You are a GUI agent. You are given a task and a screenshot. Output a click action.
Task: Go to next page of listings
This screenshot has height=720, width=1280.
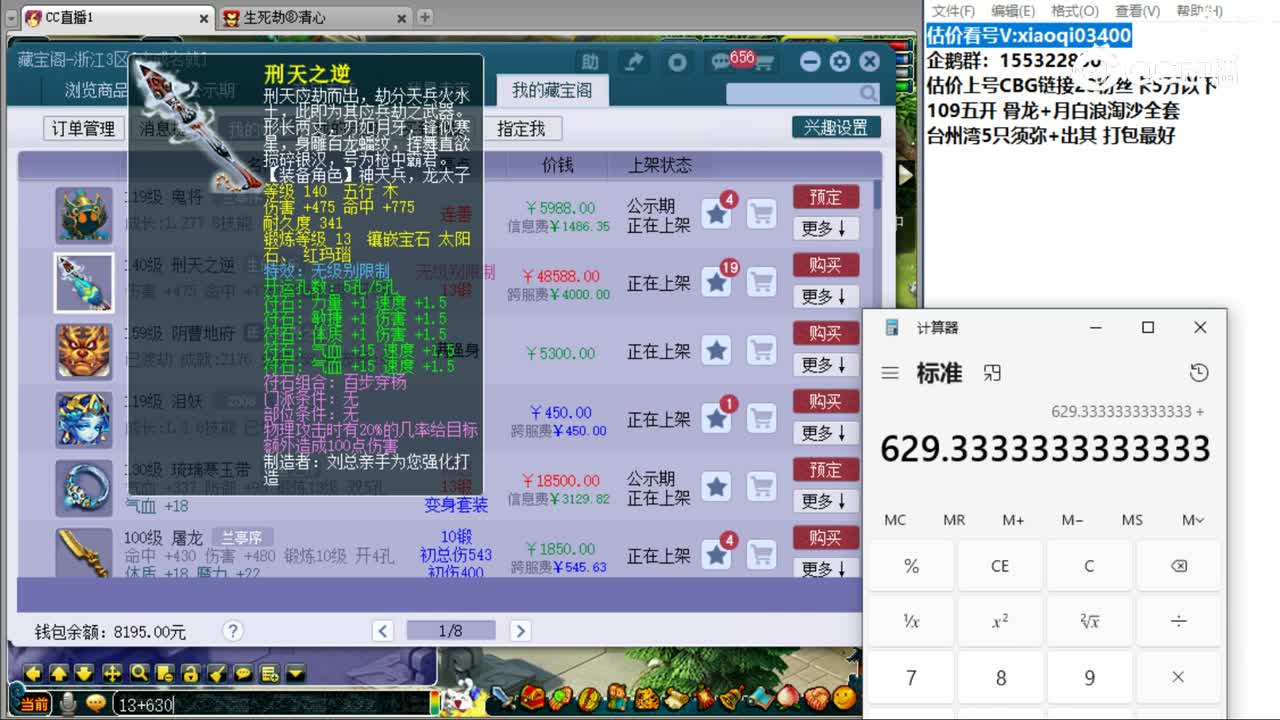pyautogui.click(x=520, y=631)
